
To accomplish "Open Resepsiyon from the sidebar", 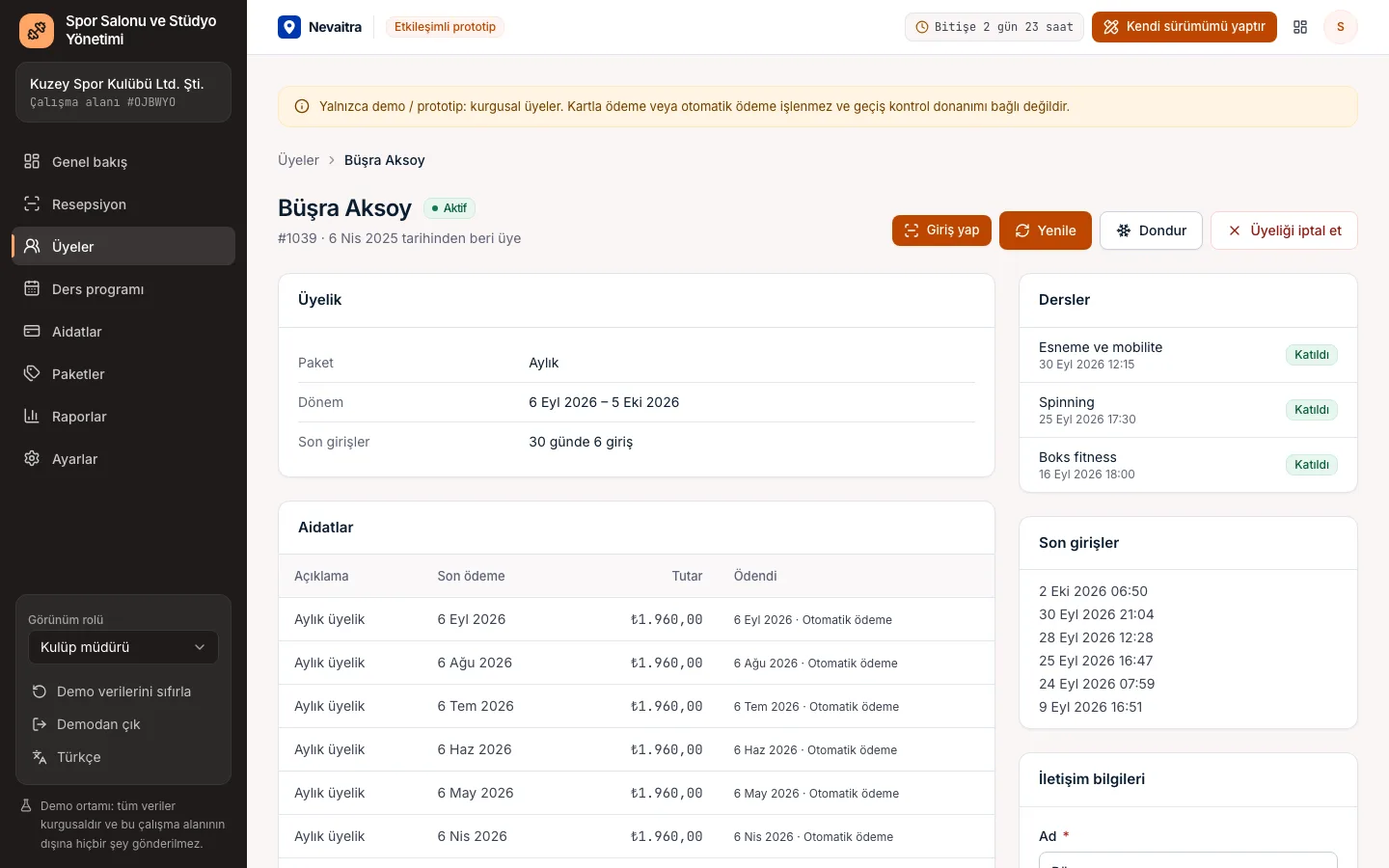I will coord(123,204).
